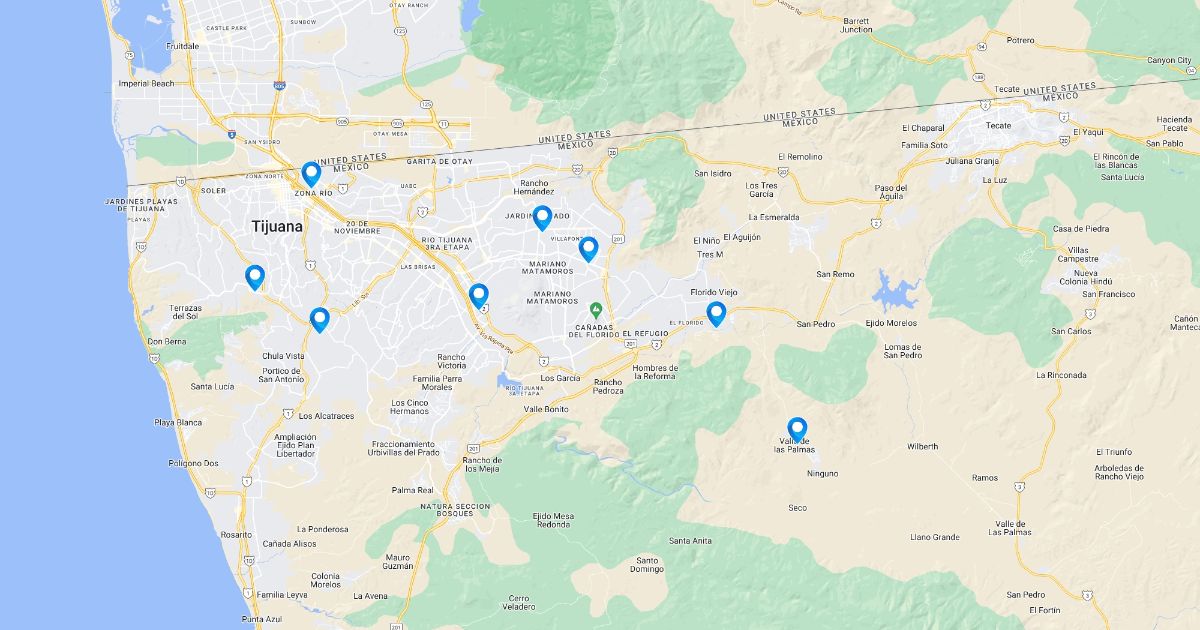Click the Playa Blanca label
Screen dimensions: 1200x630
178,423
